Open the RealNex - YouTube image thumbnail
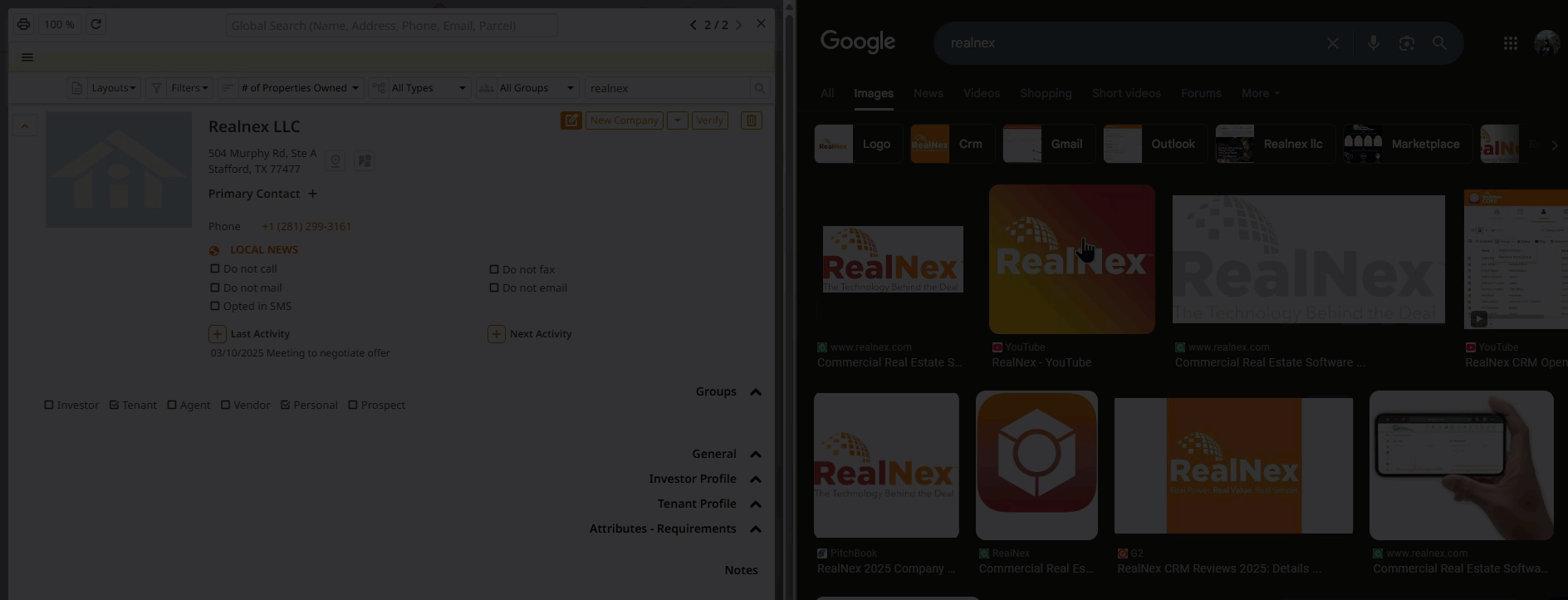The height and width of the screenshot is (600, 1568). click(x=1071, y=259)
